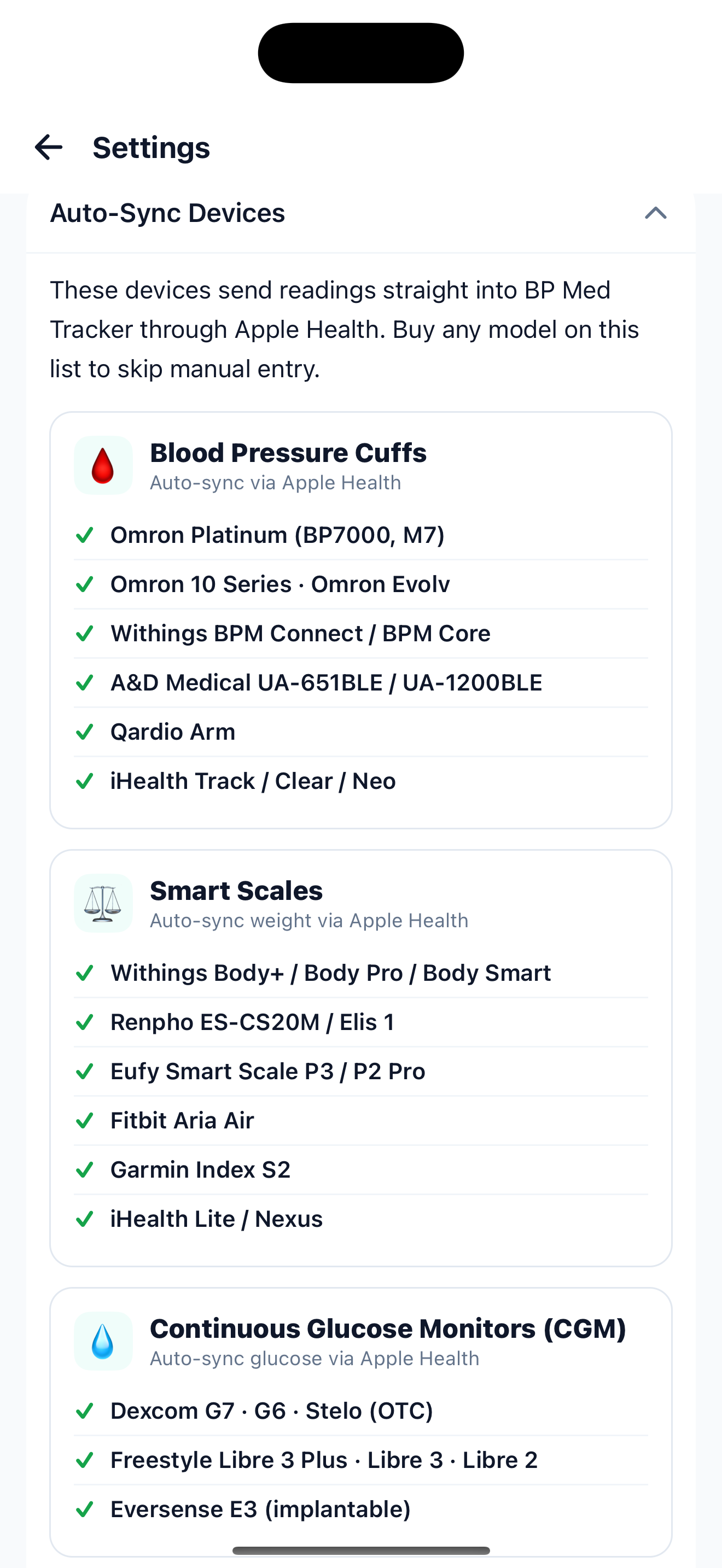The image size is (722, 1568).
Task: Tap checkmark beside Omron Platinum
Action: tap(85, 536)
